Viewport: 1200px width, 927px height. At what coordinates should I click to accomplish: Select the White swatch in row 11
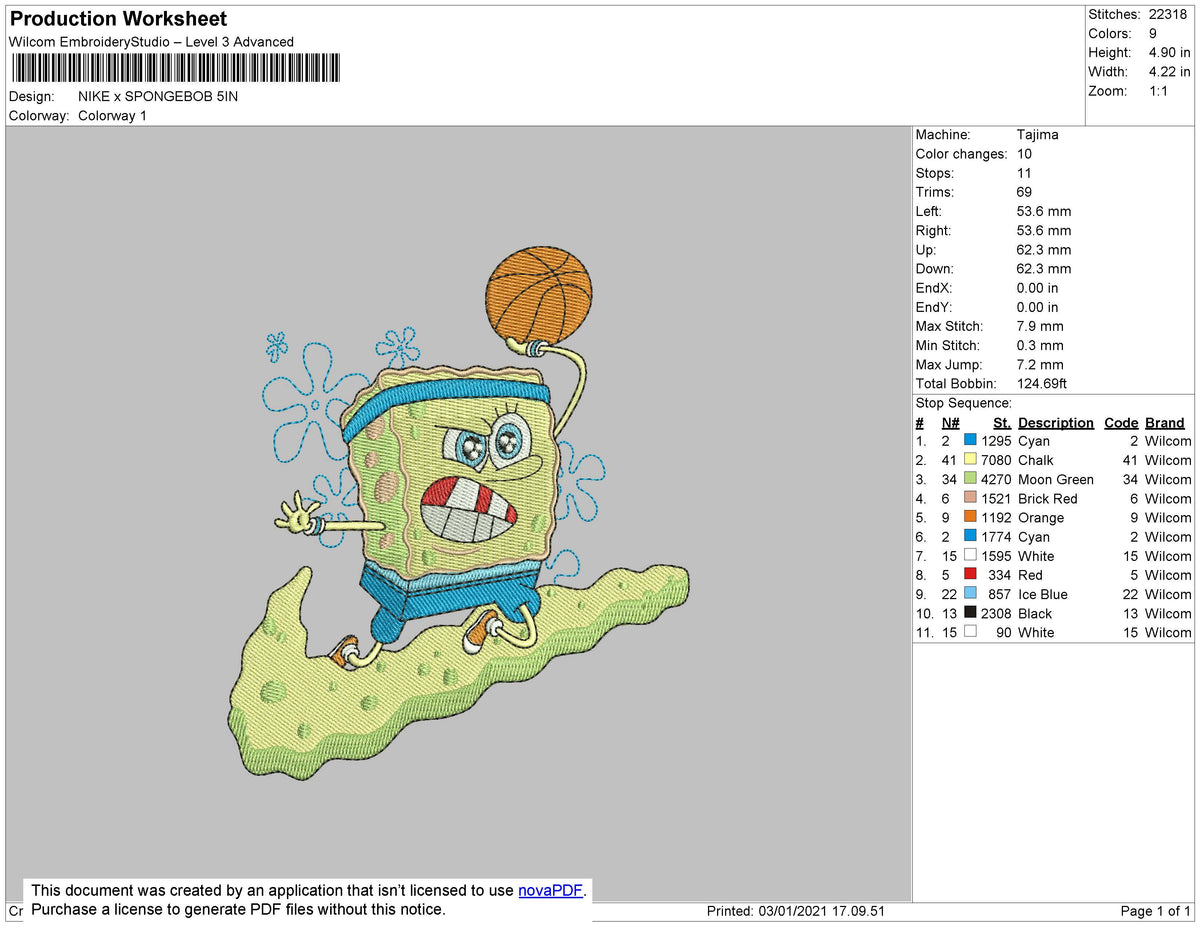click(x=969, y=632)
